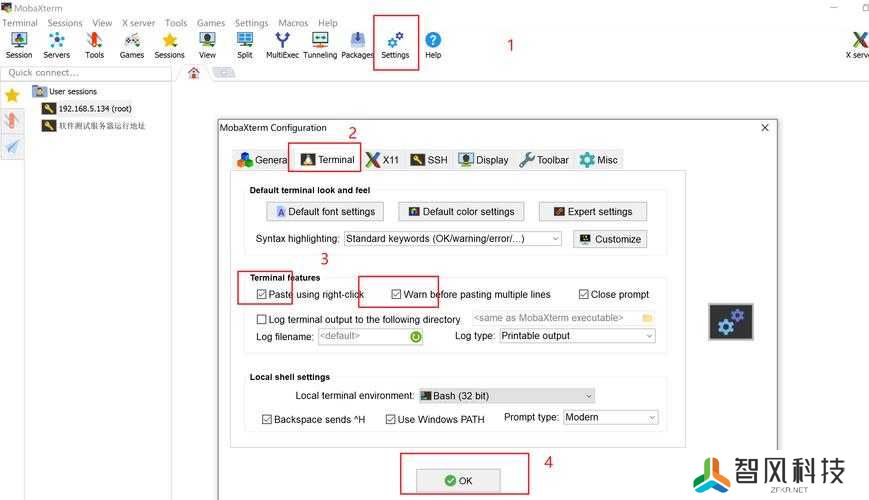Open the Tools menu in menu bar
This screenshot has height=500, width=869.
(x=176, y=23)
